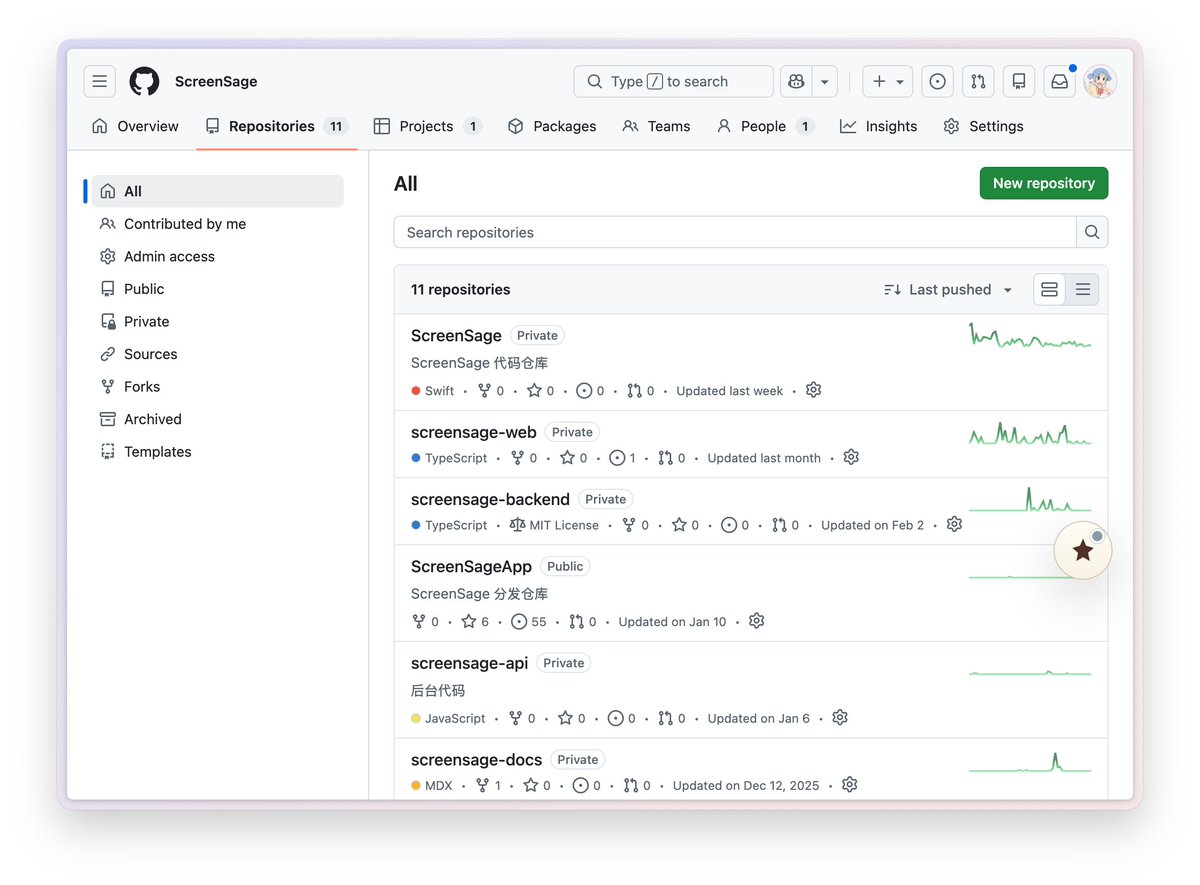Switch to the Overview tab
Viewport: 1200px width, 885px height.
135,126
